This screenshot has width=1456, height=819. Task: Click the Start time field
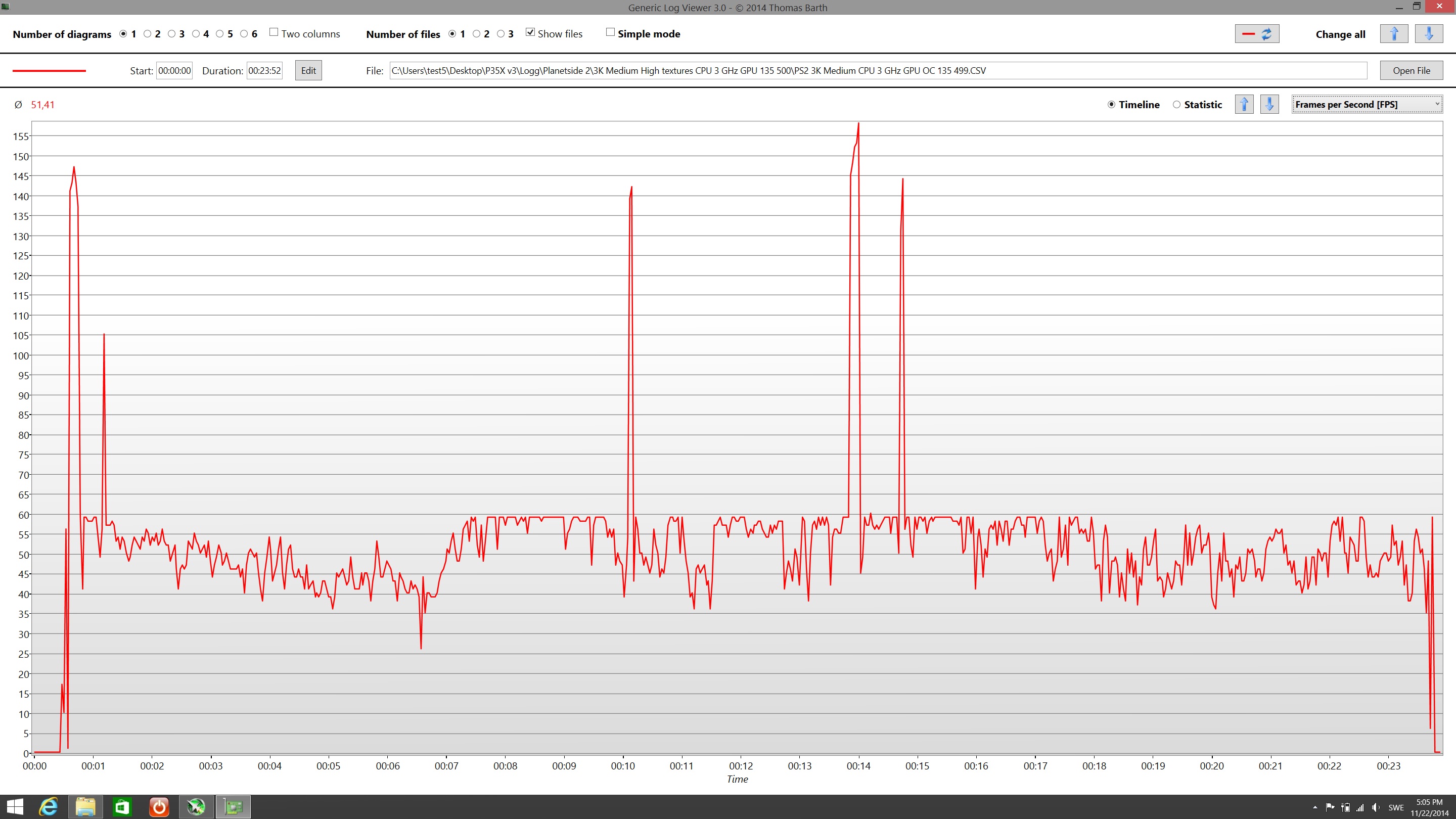[174, 71]
